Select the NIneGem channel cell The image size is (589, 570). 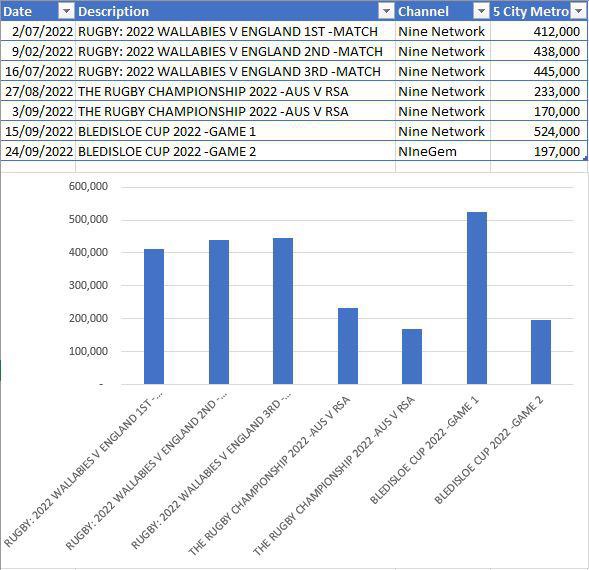pos(443,151)
